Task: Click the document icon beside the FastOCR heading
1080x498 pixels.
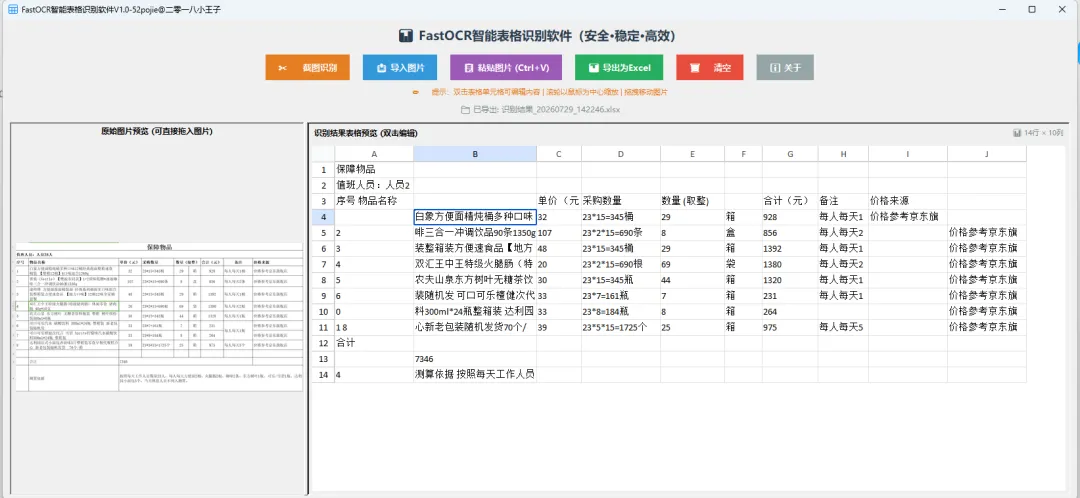Action: click(406, 36)
